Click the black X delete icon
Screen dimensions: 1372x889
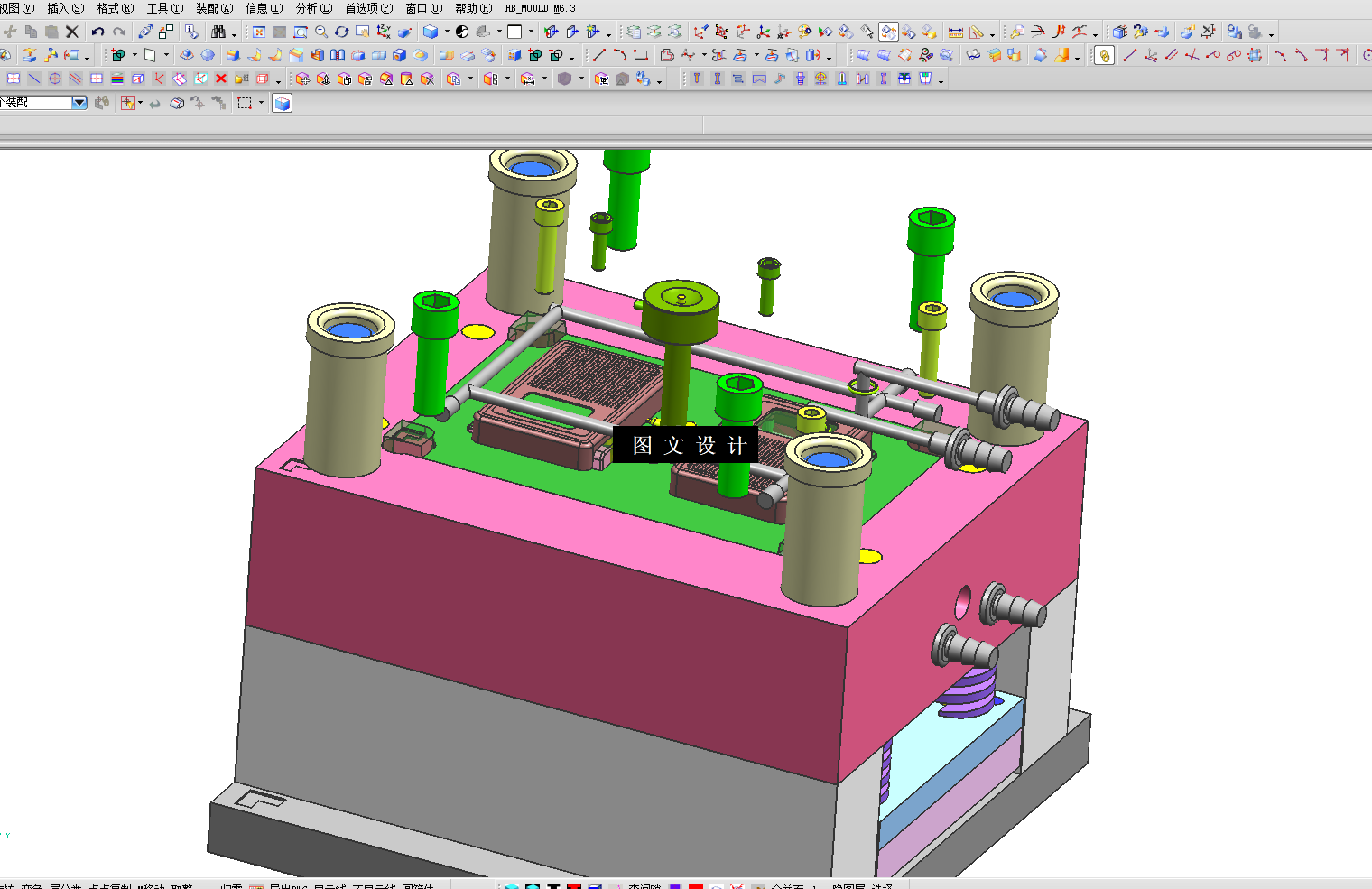pyautogui.click(x=72, y=32)
